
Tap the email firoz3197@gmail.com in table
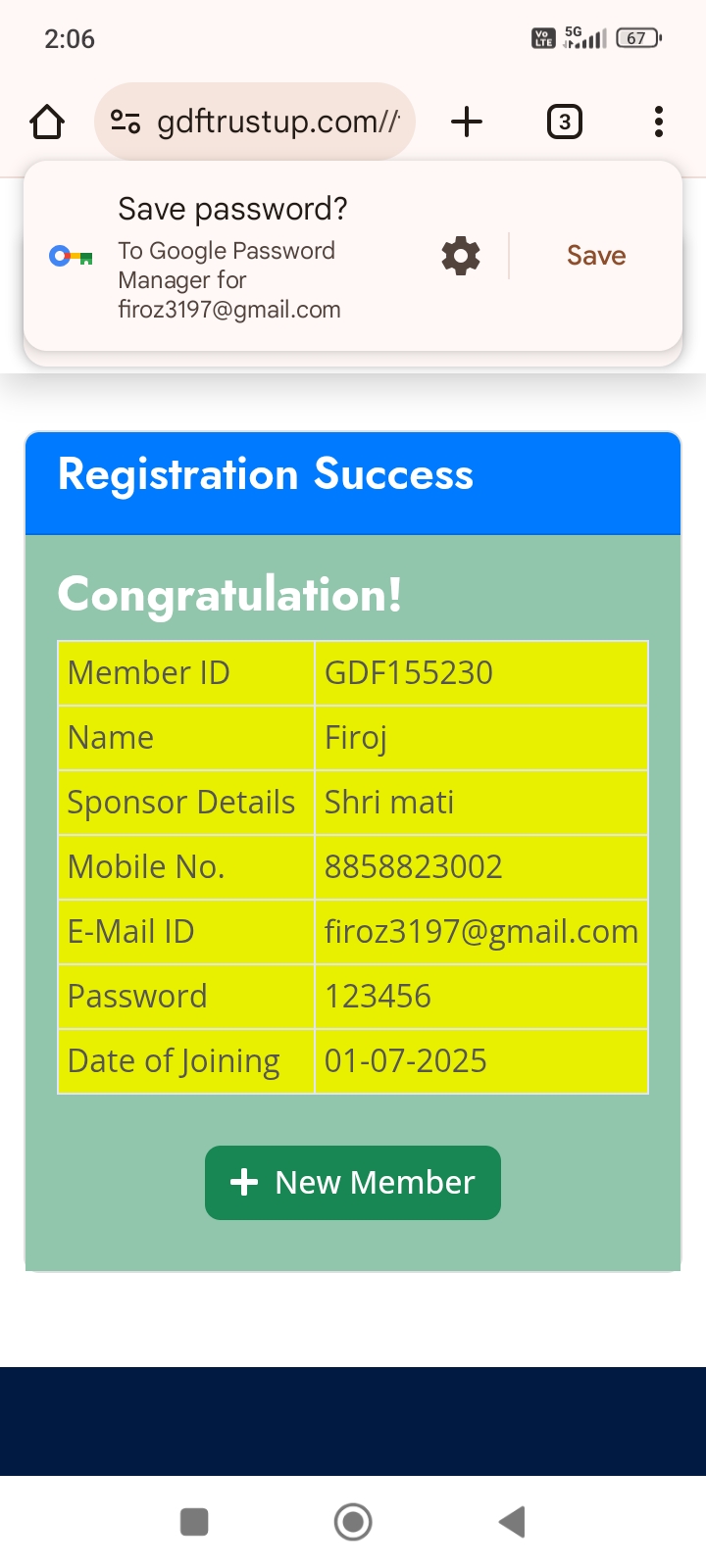(480, 932)
